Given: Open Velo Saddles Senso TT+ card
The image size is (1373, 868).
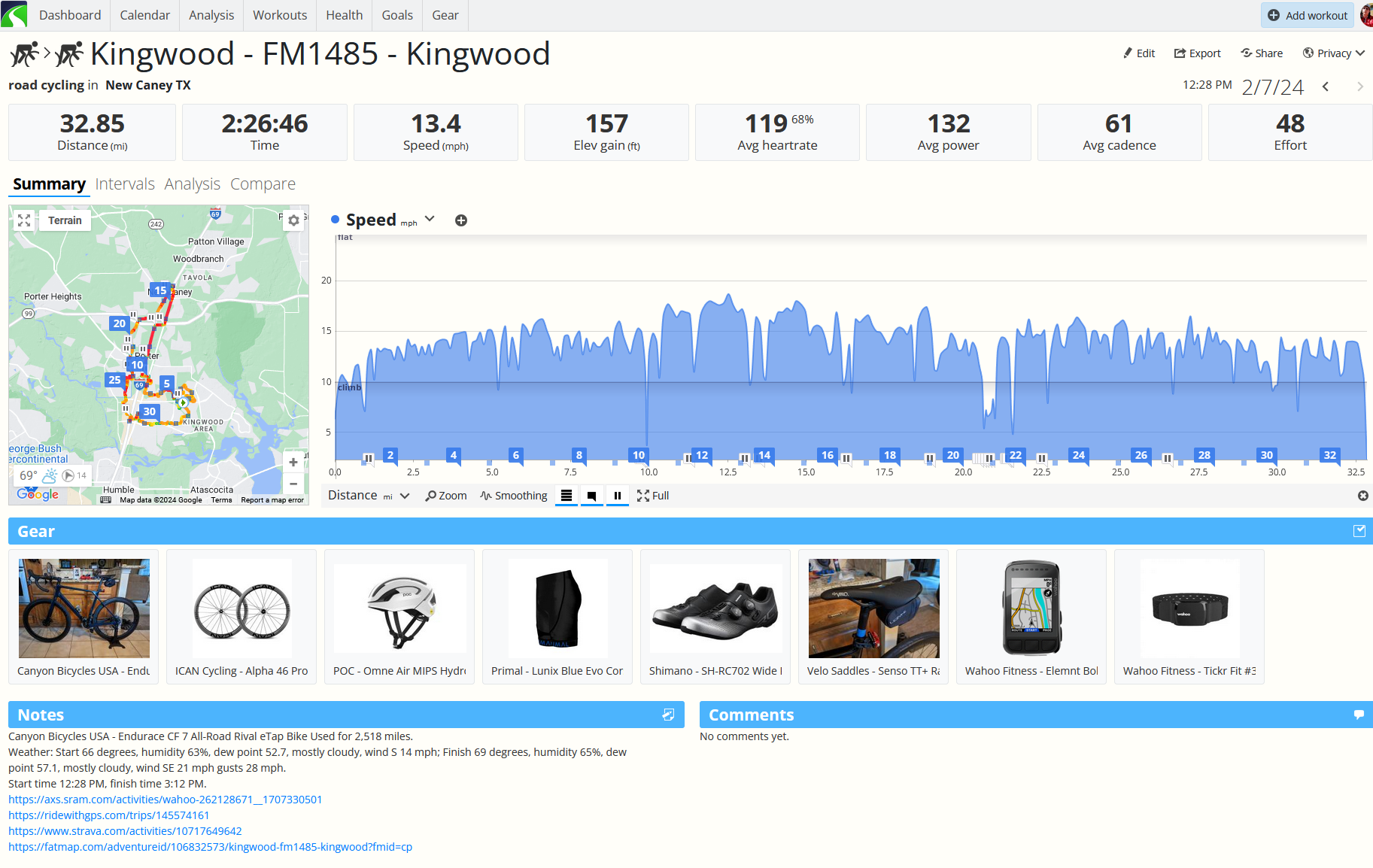Looking at the screenshot, I should click(873, 617).
